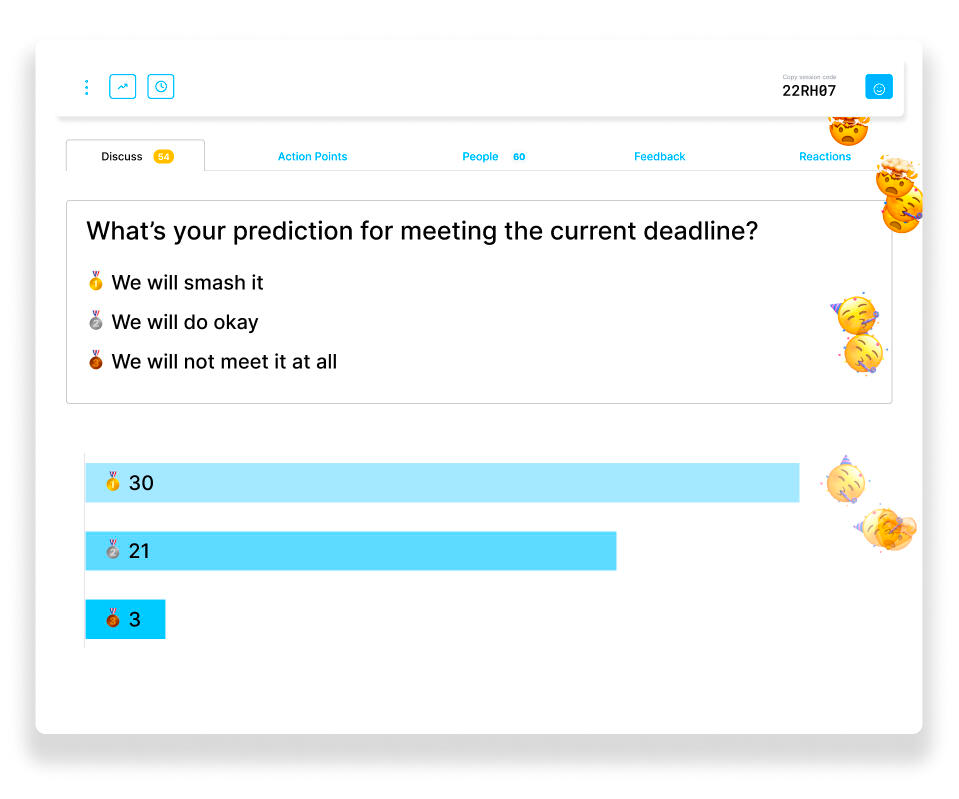Click the '54' badge on Discuss
Viewport: 959px width, 799px height.
[x=163, y=157]
